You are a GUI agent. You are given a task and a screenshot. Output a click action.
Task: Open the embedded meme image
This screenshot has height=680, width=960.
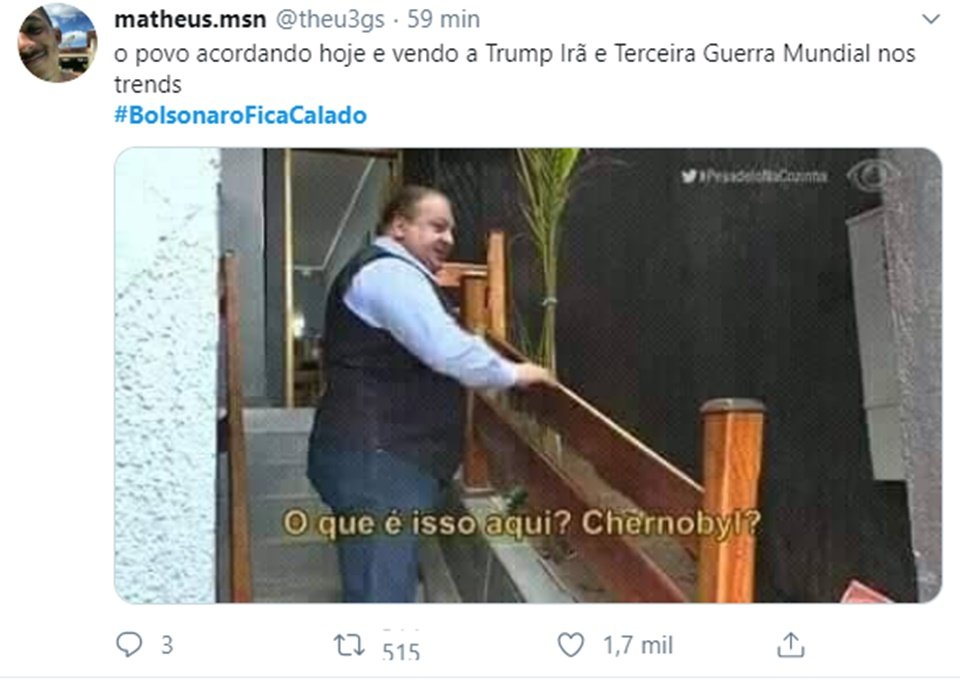coord(528,375)
